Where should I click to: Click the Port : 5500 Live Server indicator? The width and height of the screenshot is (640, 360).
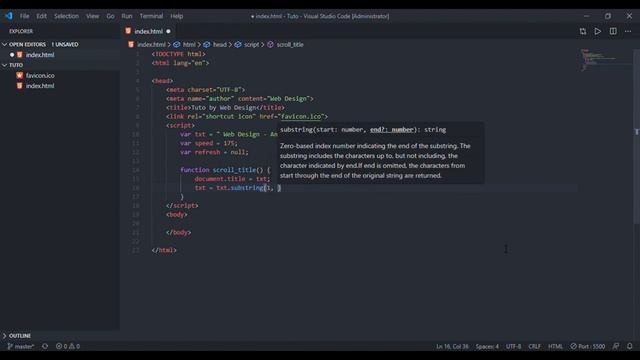588,346
